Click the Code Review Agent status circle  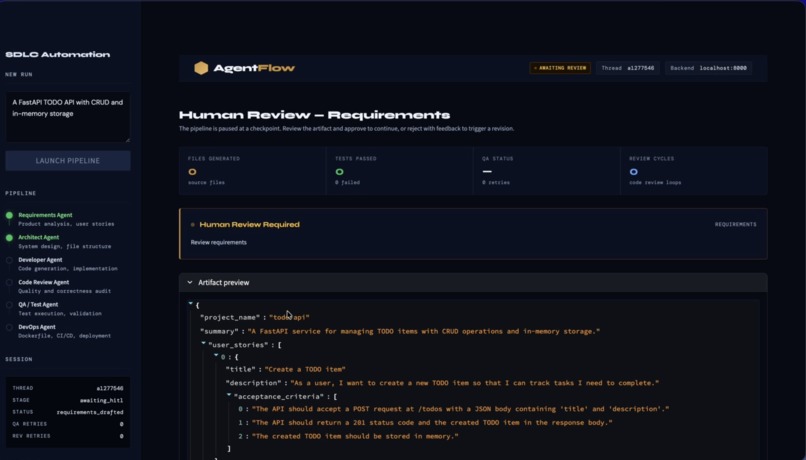tap(9, 283)
